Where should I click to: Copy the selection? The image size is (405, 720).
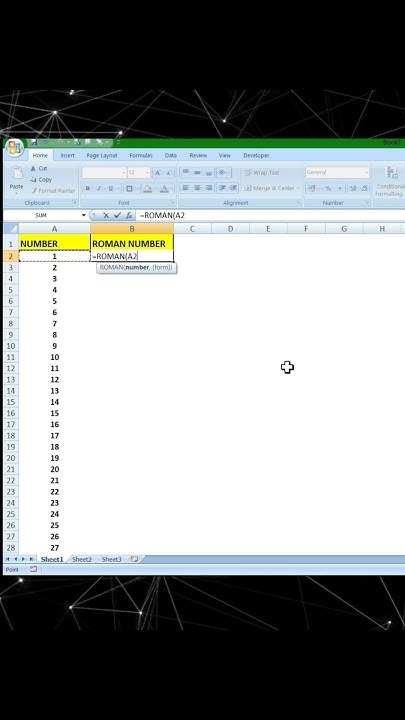click(x=41, y=180)
